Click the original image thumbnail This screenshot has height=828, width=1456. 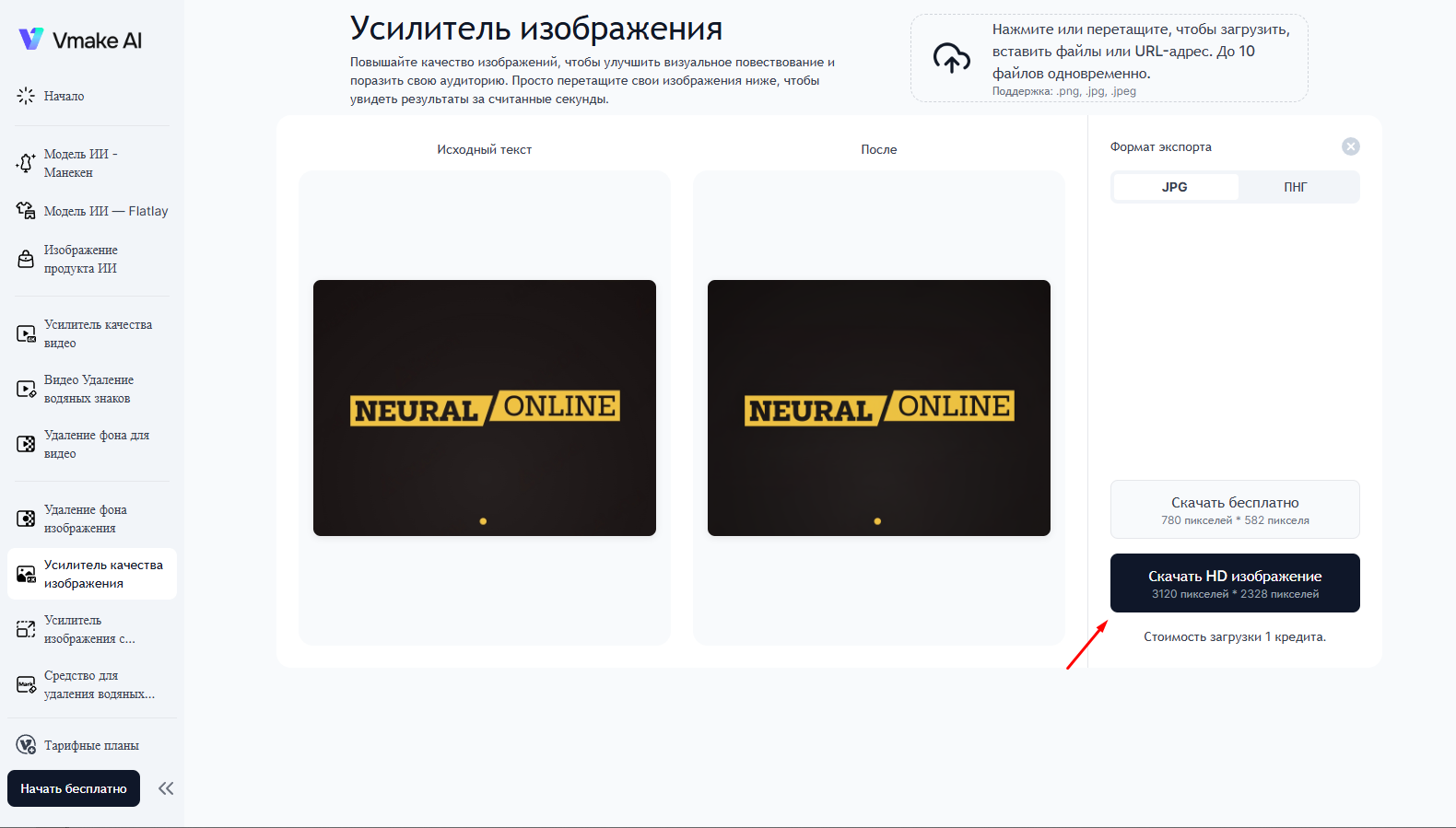(485, 408)
